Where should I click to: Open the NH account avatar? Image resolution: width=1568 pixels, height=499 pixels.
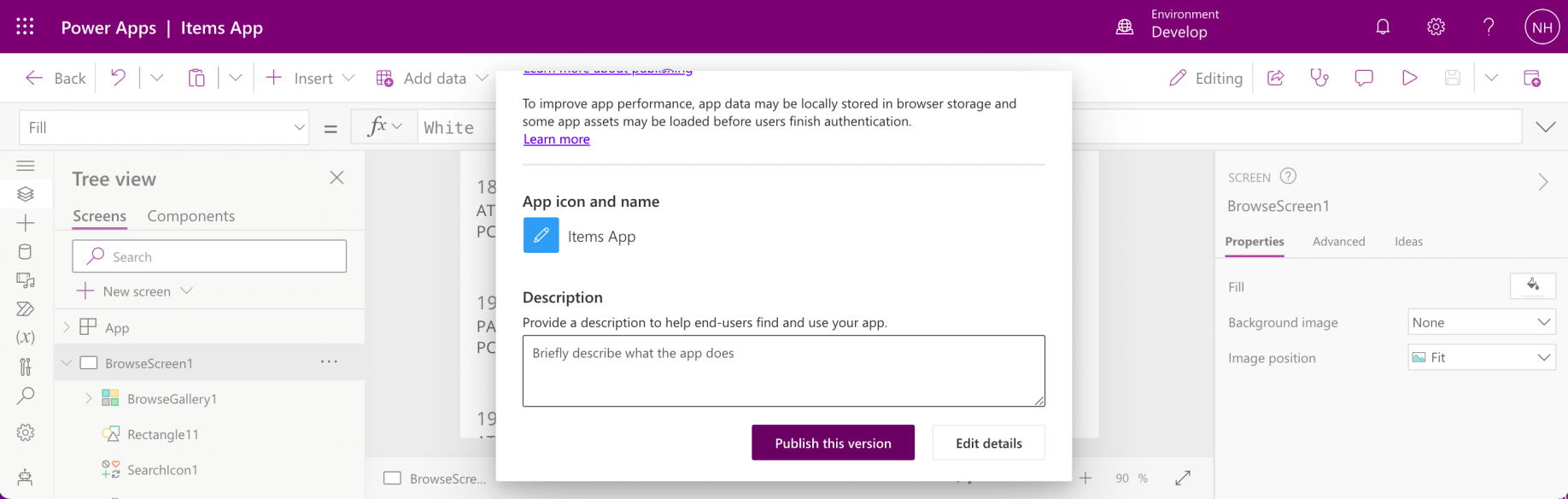point(1542,26)
